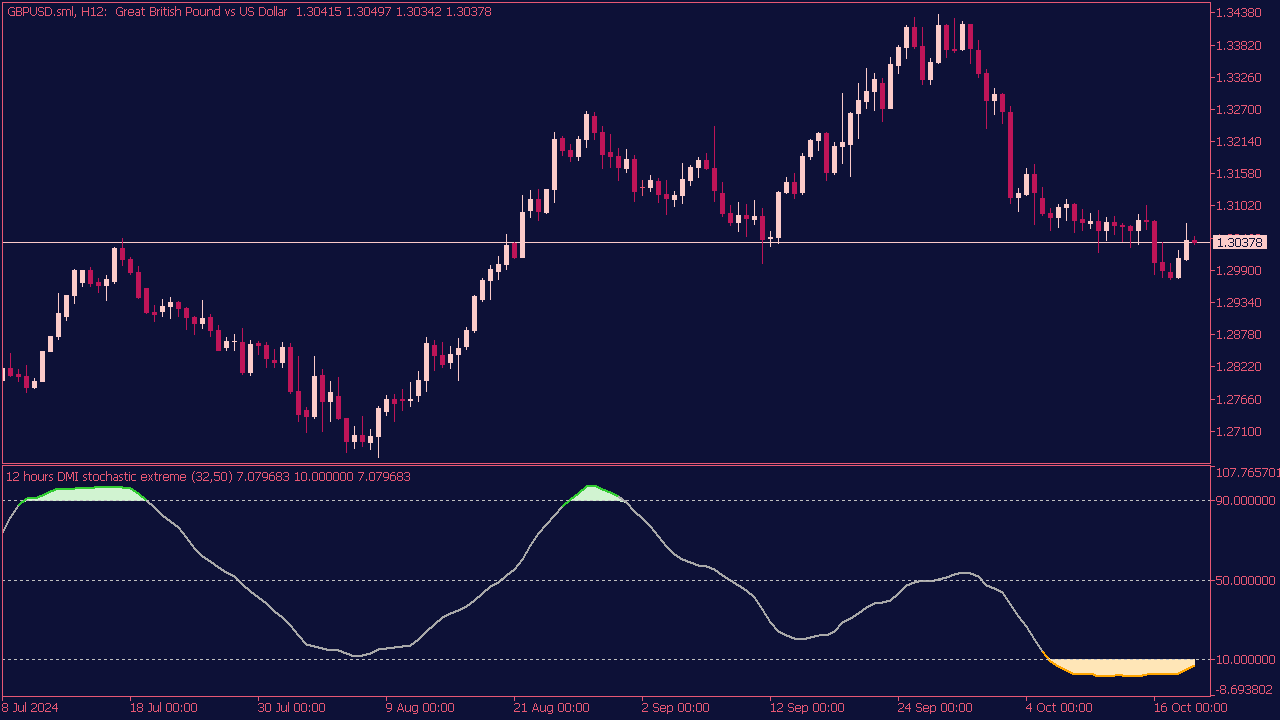Click the 10.000000 indicator level label
Viewport: 1280px width, 720px height.
(x=1246, y=659)
